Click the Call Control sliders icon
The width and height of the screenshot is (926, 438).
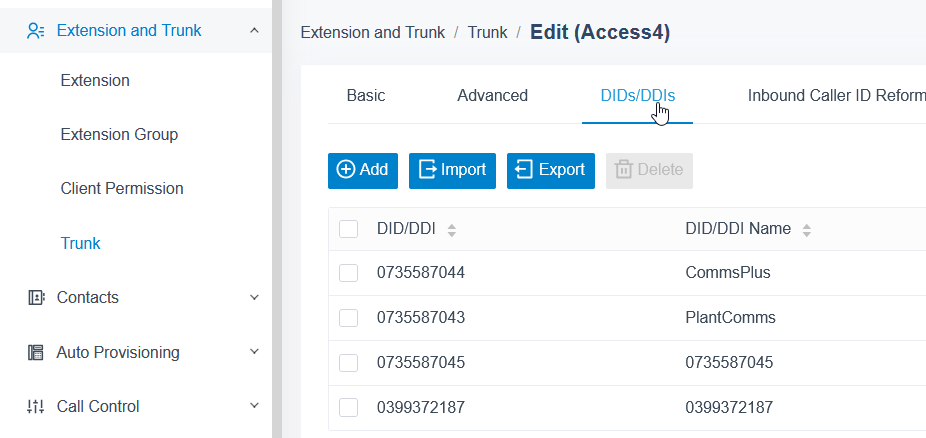click(x=36, y=407)
